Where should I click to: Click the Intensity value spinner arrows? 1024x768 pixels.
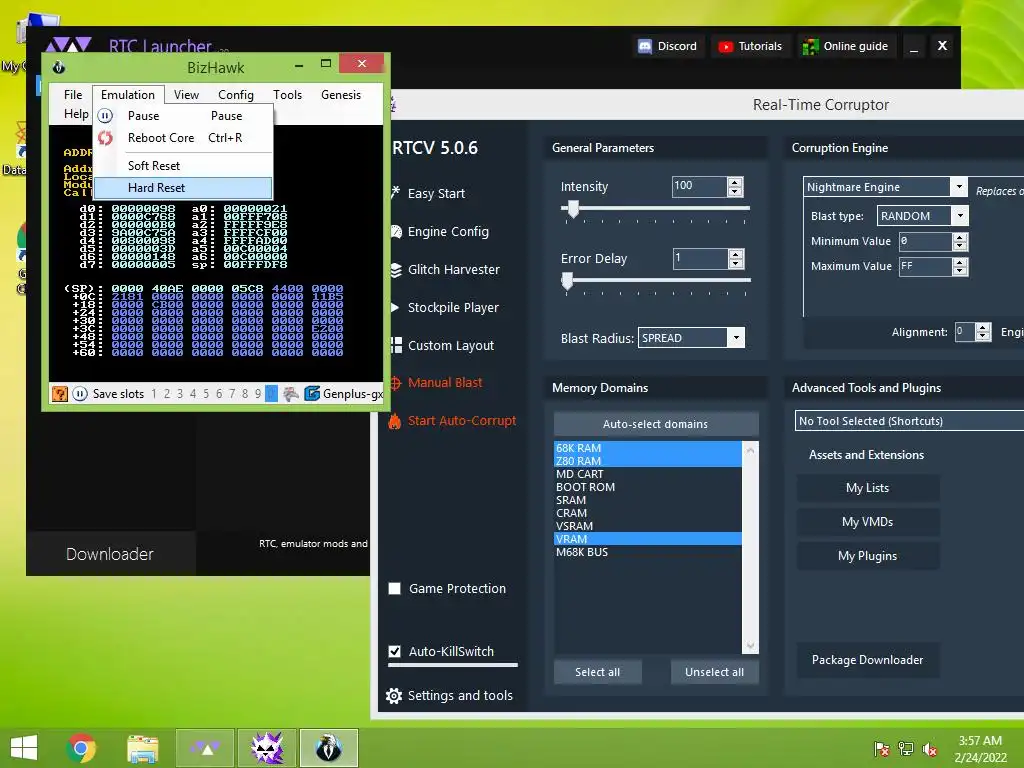735,187
